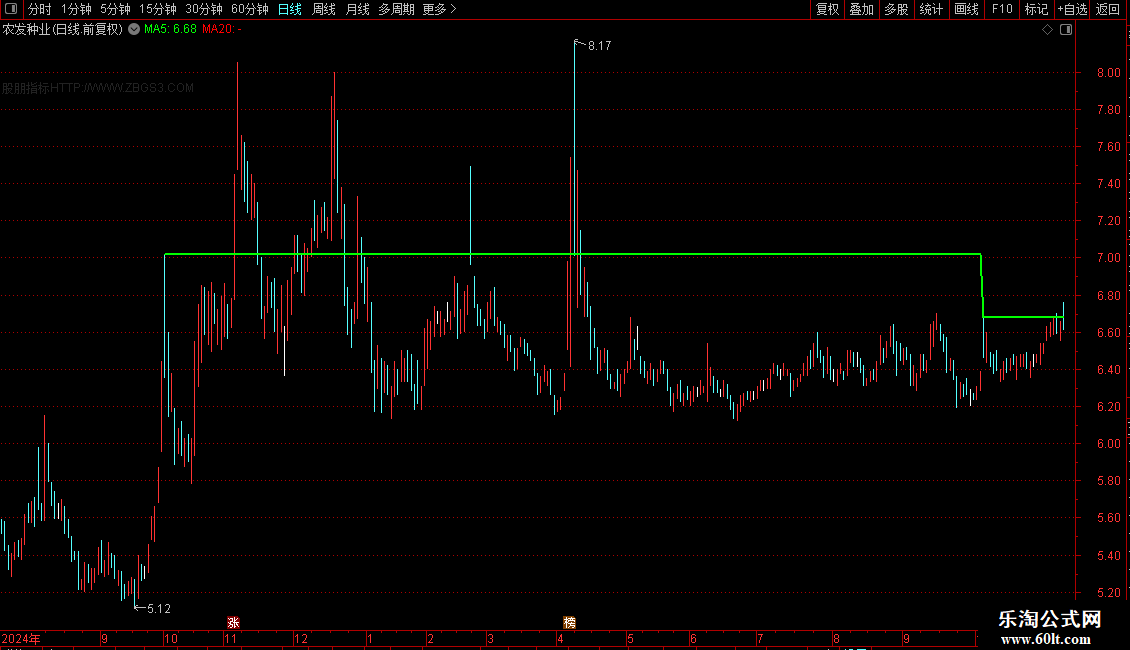Click the 叠加 overlay button
The width and height of the screenshot is (1130, 650).
(x=861, y=9)
